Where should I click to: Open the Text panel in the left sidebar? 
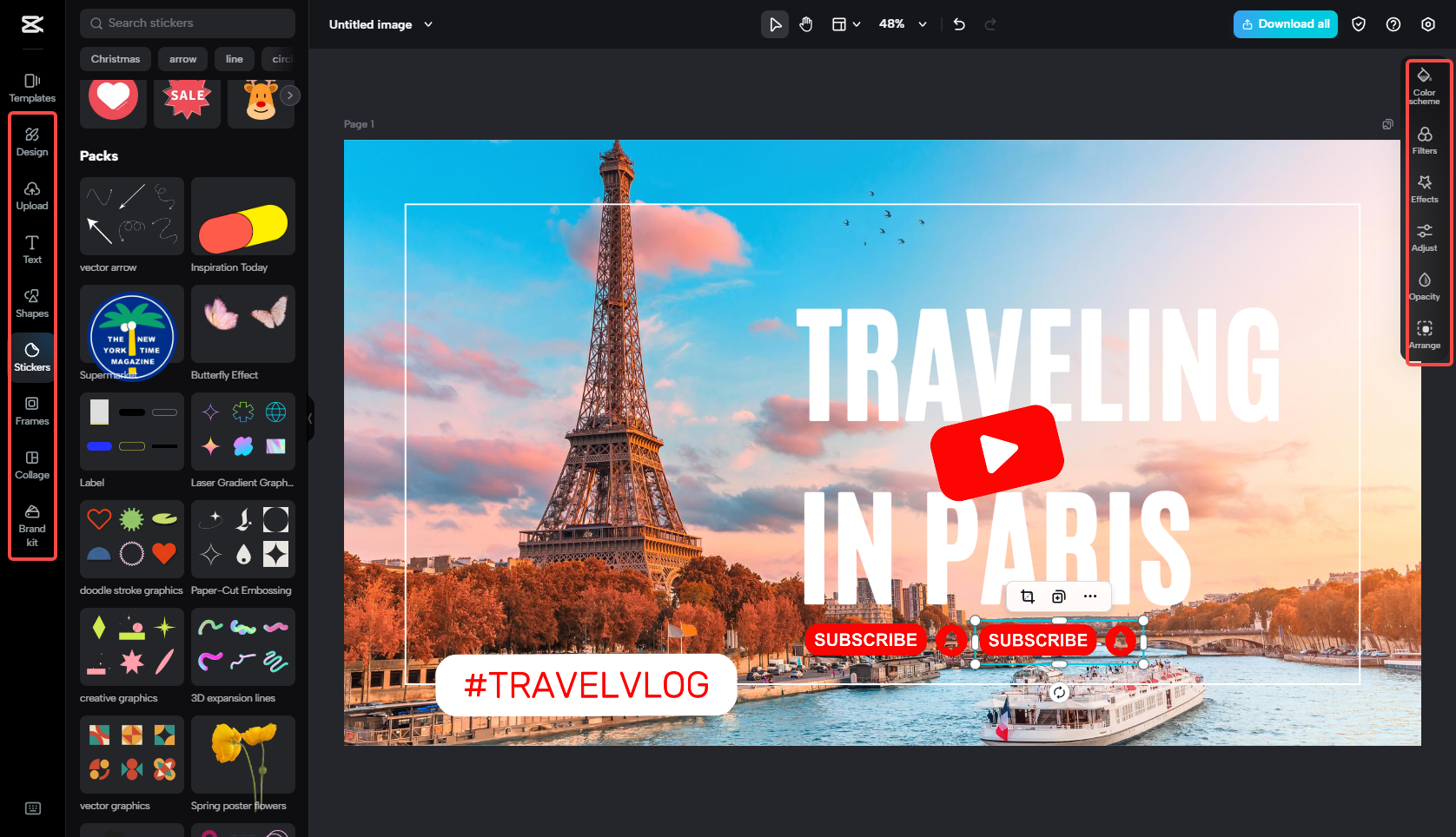click(x=32, y=249)
